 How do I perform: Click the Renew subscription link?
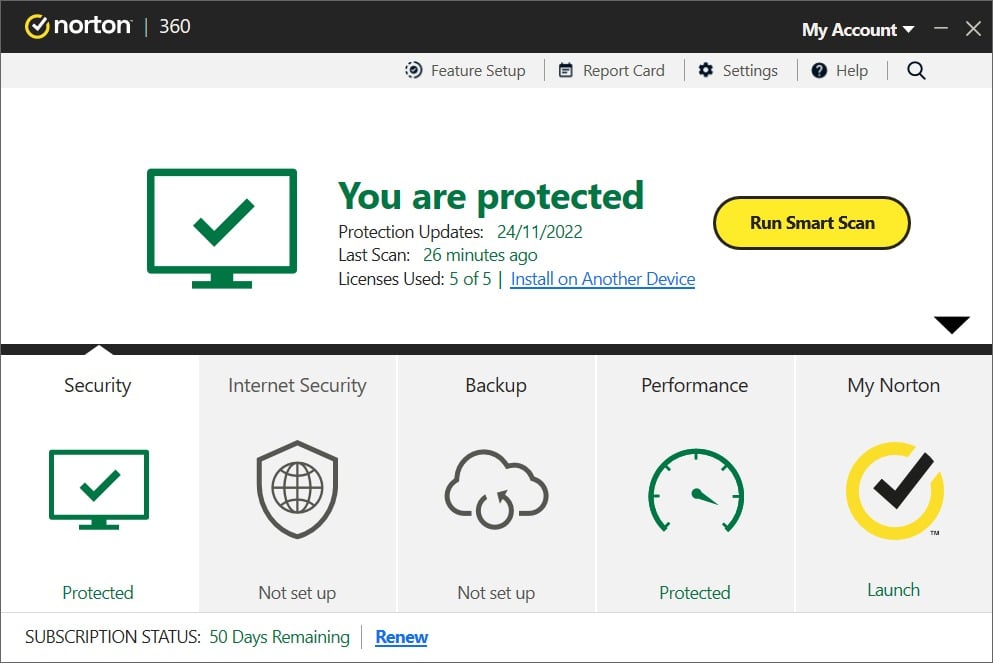click(x=401, y=637)
